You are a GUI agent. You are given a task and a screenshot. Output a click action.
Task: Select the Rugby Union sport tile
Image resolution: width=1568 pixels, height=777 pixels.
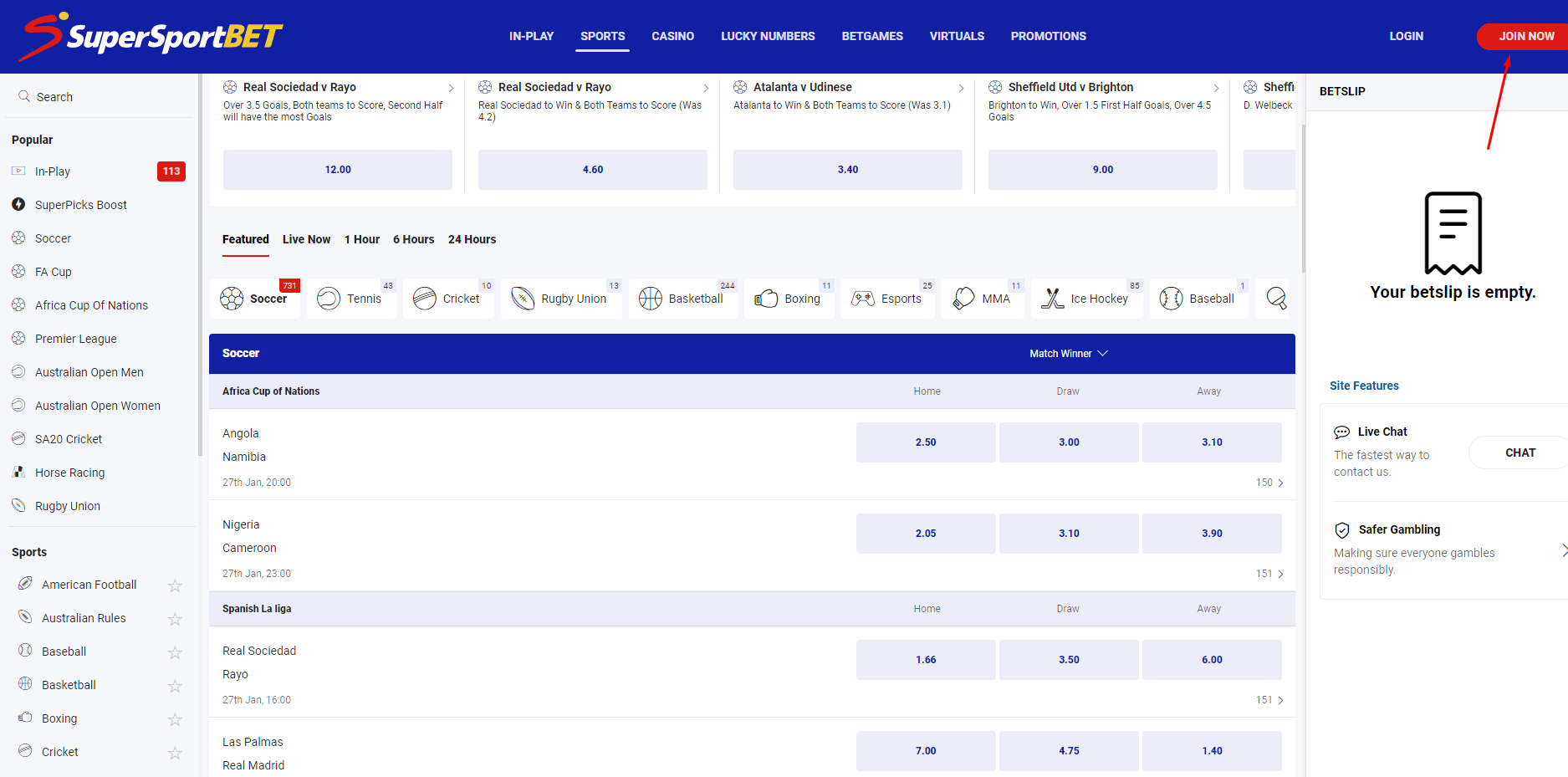click(x=561, y=299)
